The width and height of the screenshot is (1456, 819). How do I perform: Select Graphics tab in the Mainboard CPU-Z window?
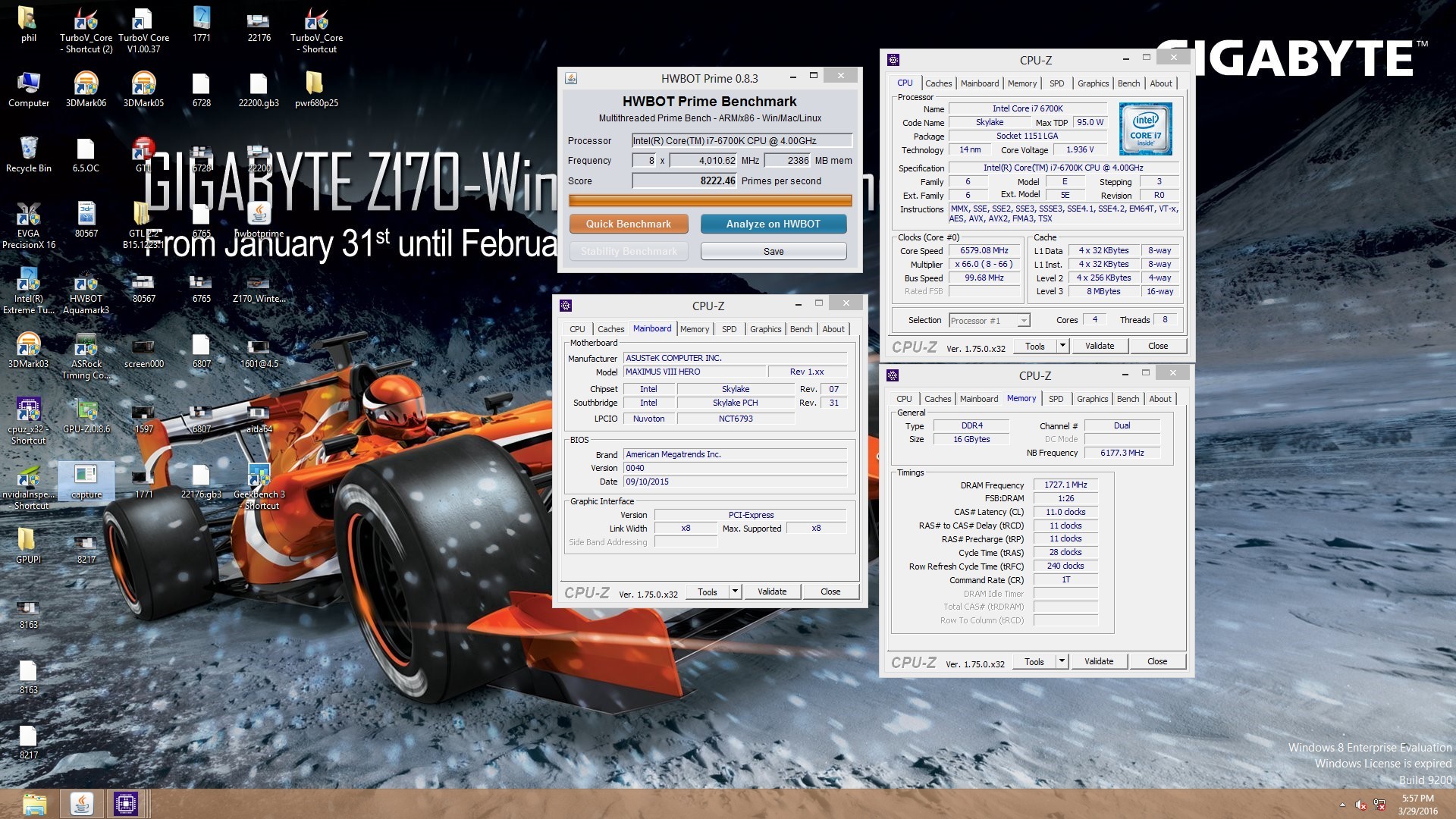[765, 329]
